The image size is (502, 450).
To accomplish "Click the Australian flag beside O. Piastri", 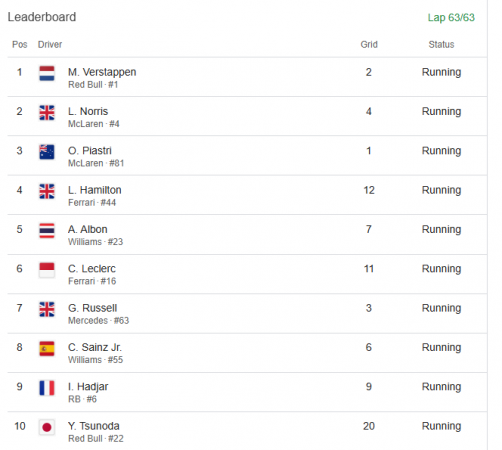I will click(47, 152).
